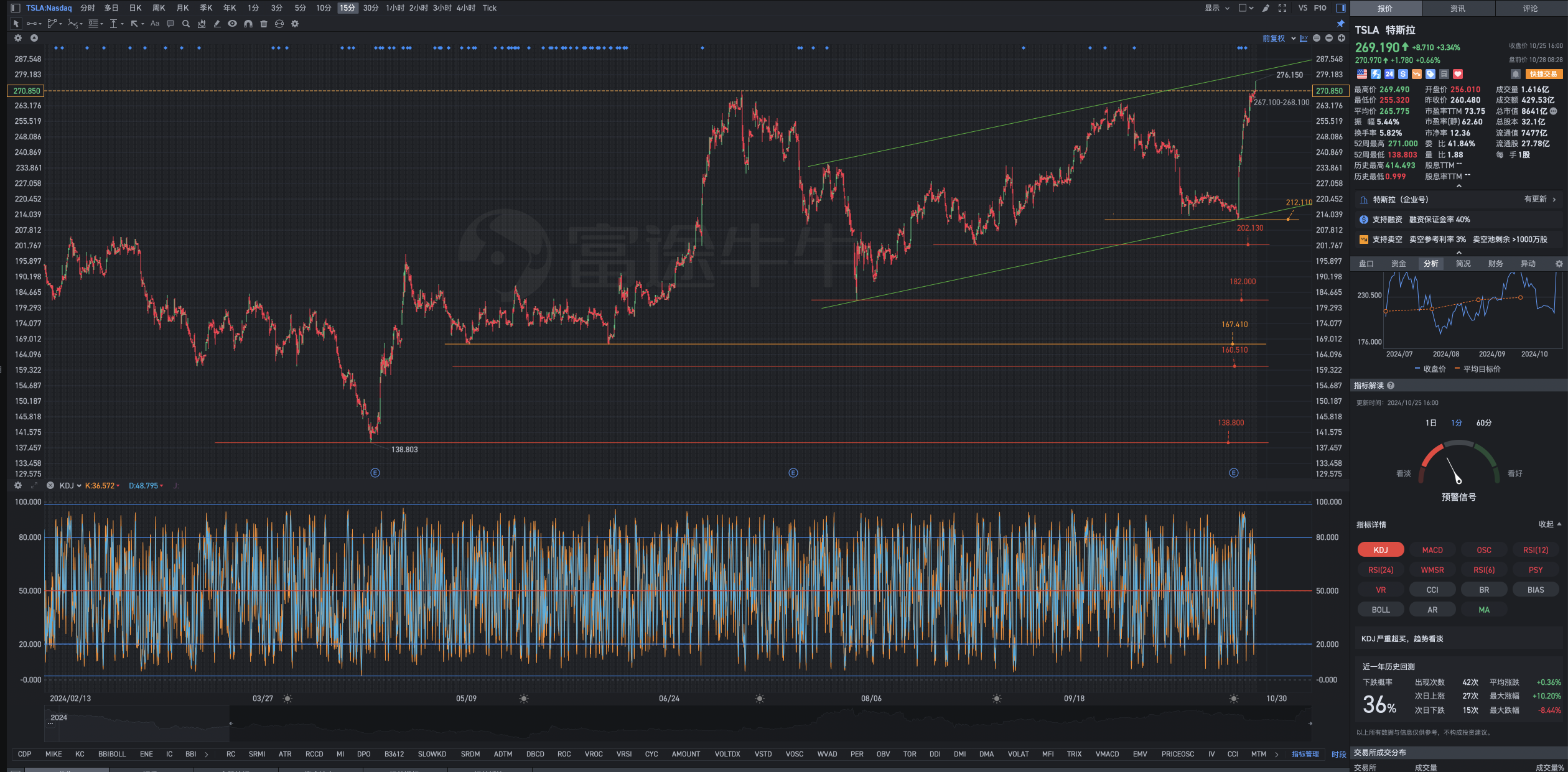
Task: Open KDJ indicator settings gear
Action: pos(18,485)
